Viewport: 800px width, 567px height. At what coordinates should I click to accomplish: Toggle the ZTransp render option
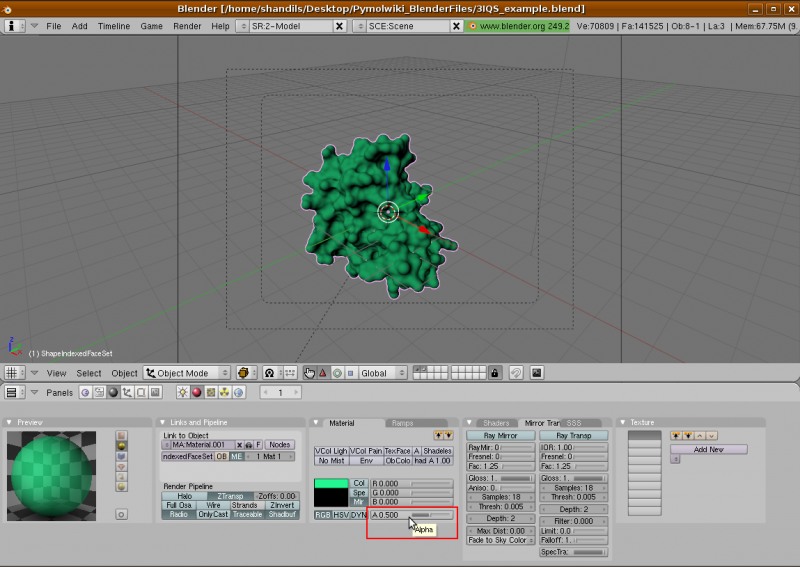(x=229, y=496)
